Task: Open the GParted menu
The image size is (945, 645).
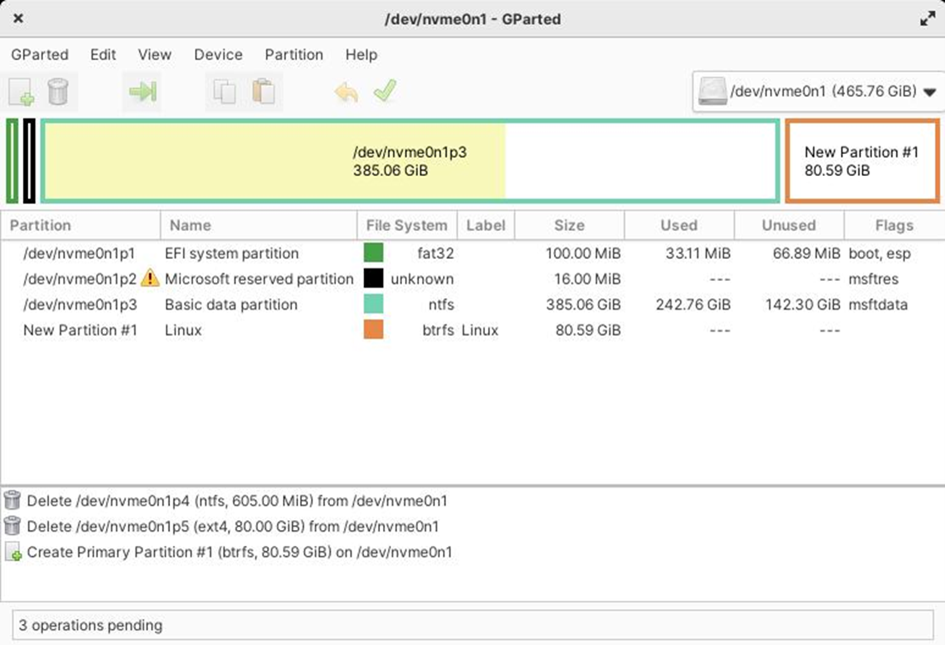Action: click(40, 55)
